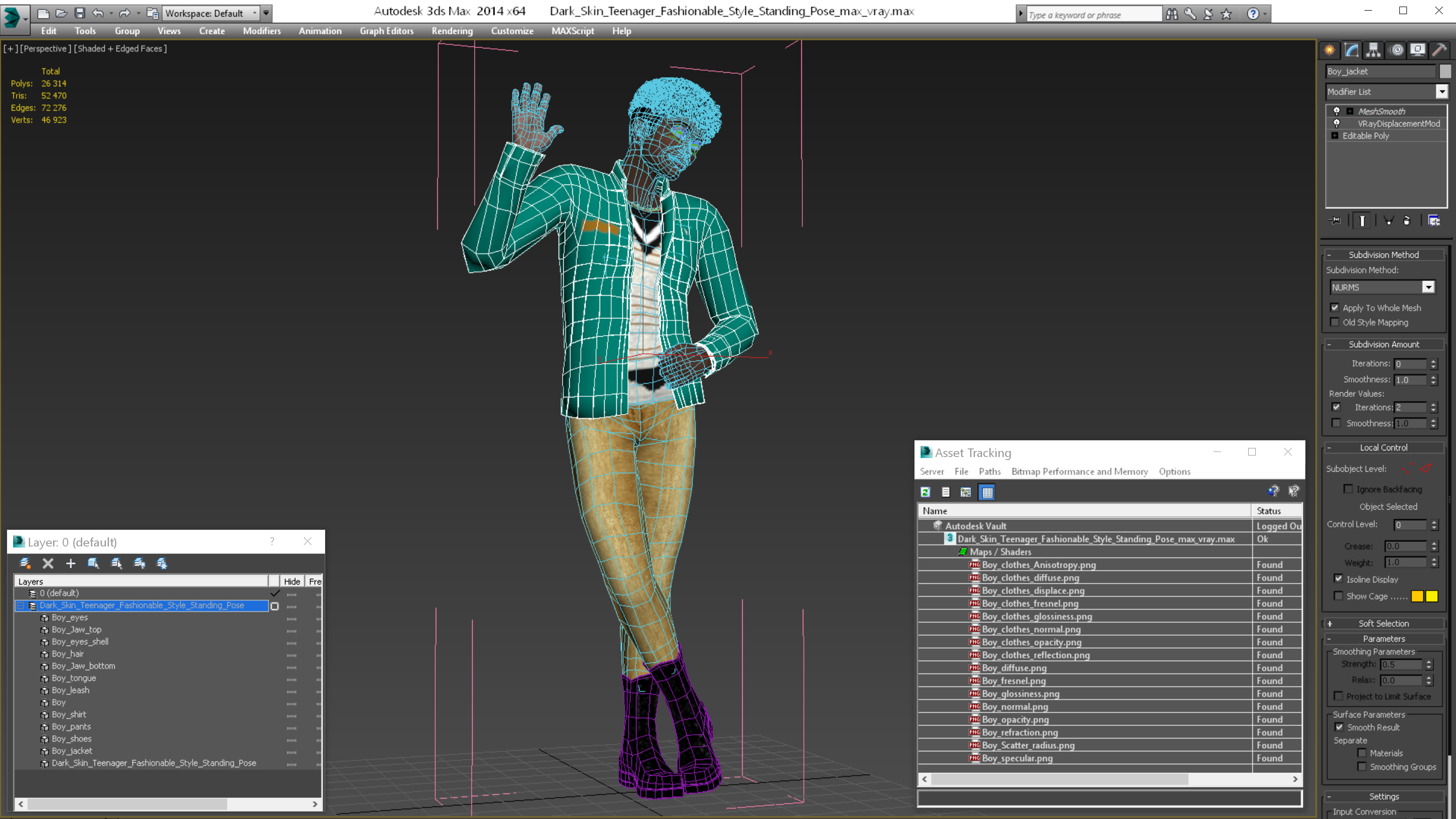This screenshot has height=819, width=1456.
Task: Open the Graph Editors menu
Action: pyautogui.click(x=387, y=31)
